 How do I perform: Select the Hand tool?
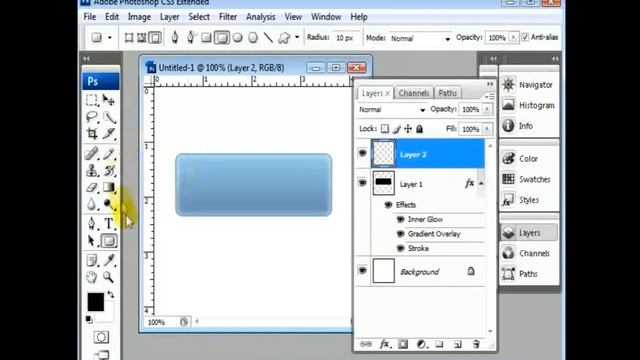coord(92,277)
